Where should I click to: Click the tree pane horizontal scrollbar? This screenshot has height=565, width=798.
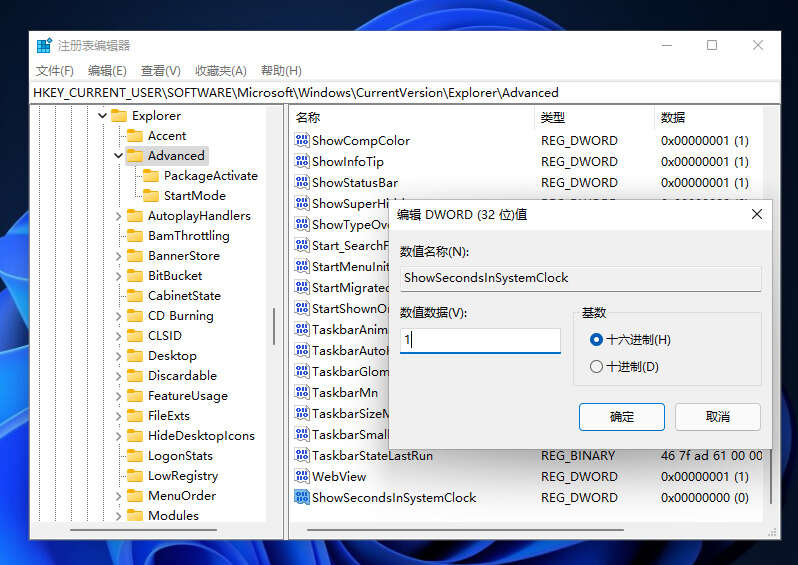(144, 530)
